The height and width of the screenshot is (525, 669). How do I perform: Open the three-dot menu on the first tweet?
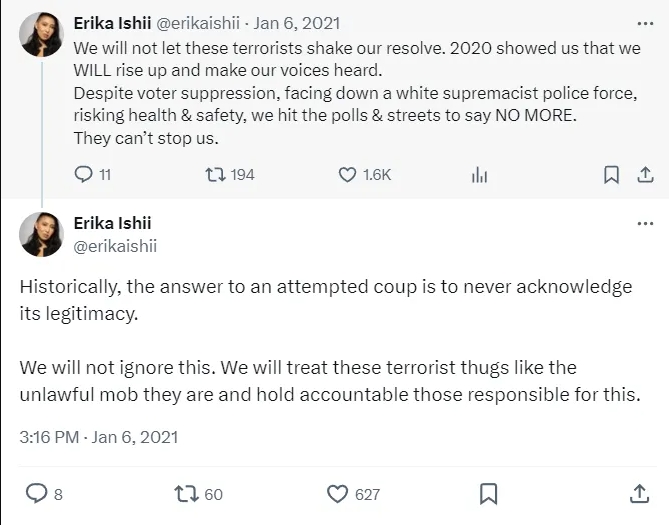pos(645,23)
